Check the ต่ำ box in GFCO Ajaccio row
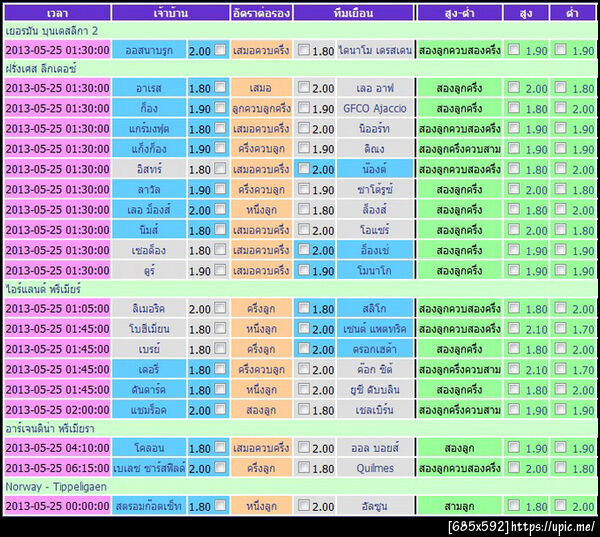 [x=561, y=108]
